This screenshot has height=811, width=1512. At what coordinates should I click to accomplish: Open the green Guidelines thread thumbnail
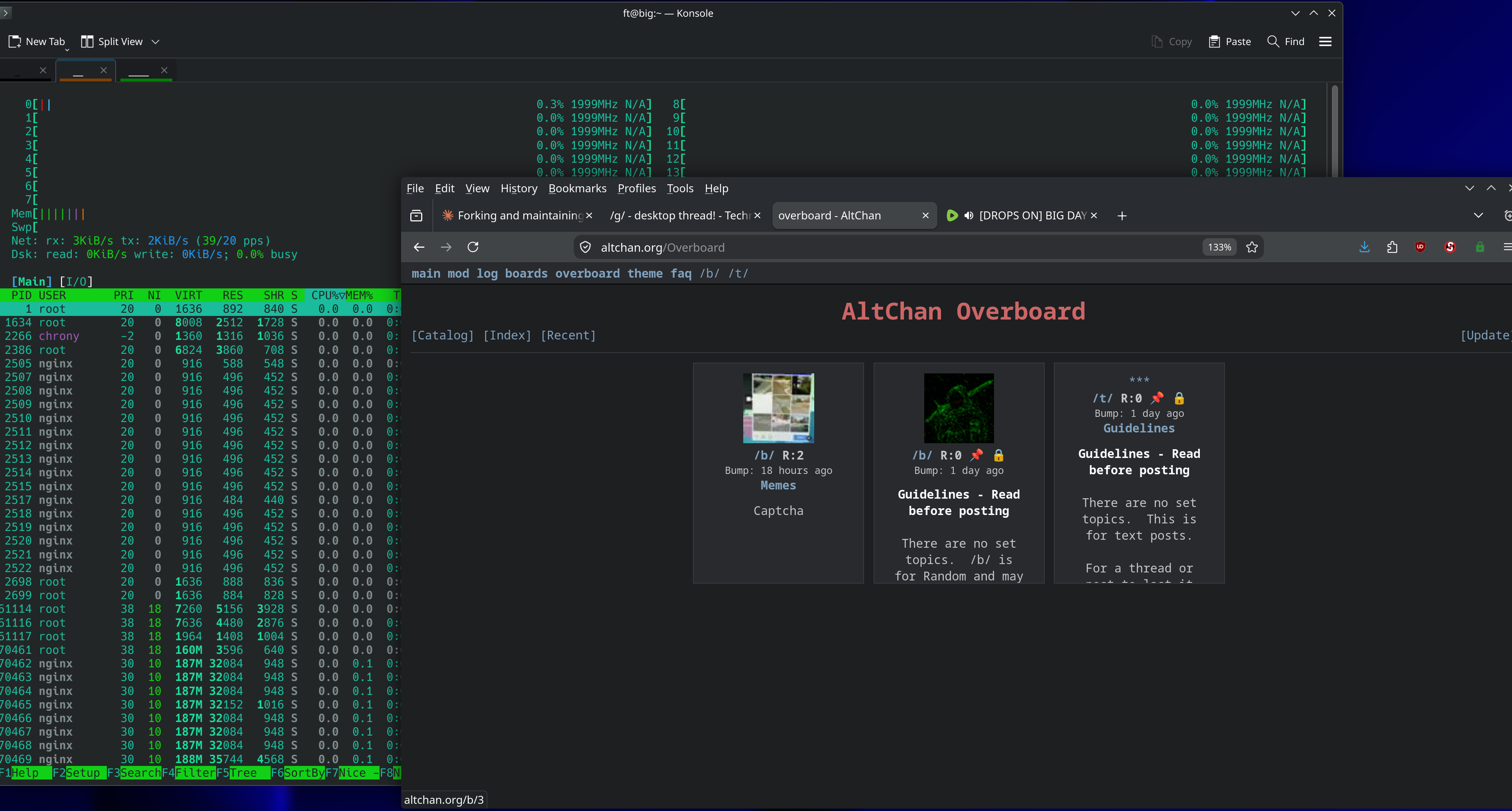(959, 408)
